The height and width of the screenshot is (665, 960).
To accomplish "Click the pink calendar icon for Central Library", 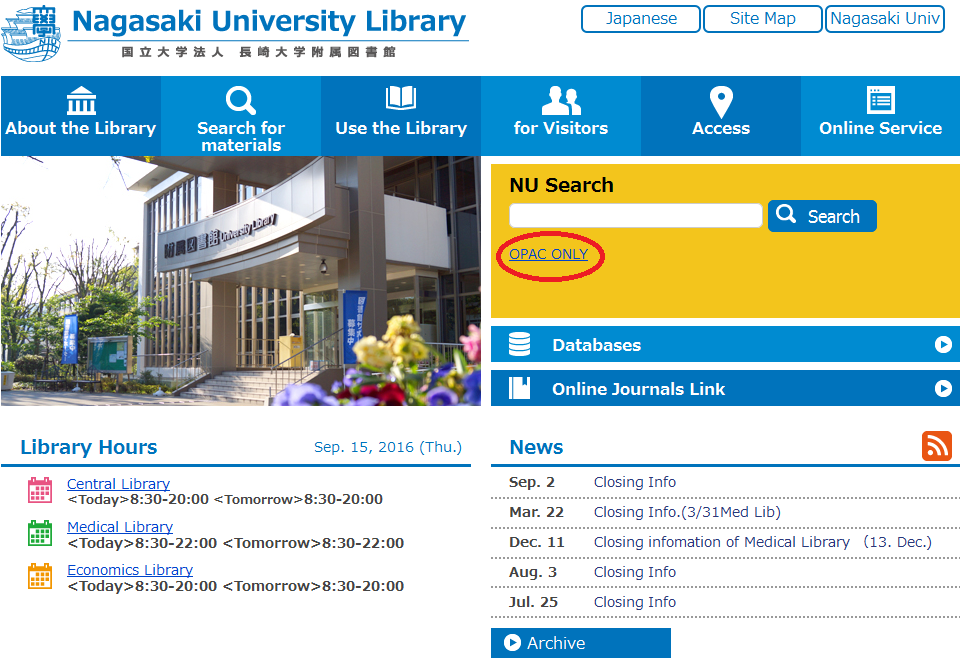I will (40, 490).
